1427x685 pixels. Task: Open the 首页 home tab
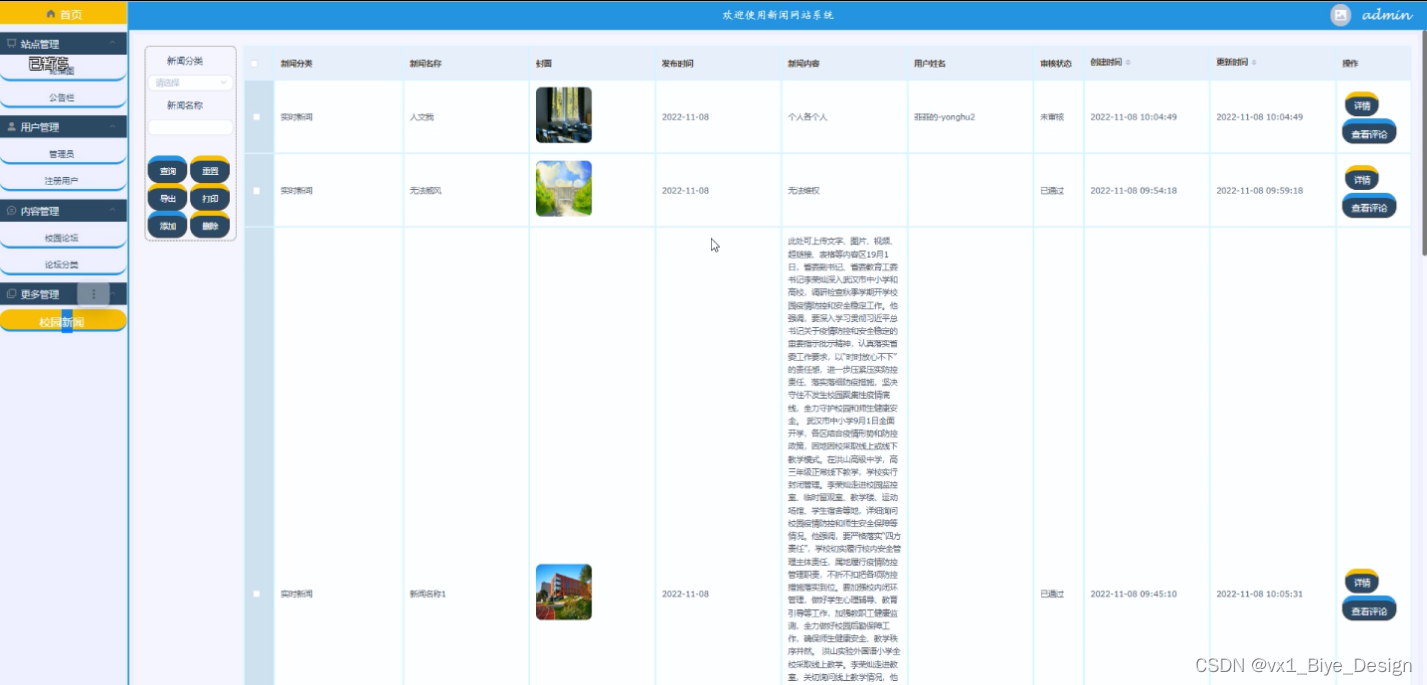[63, 14]
